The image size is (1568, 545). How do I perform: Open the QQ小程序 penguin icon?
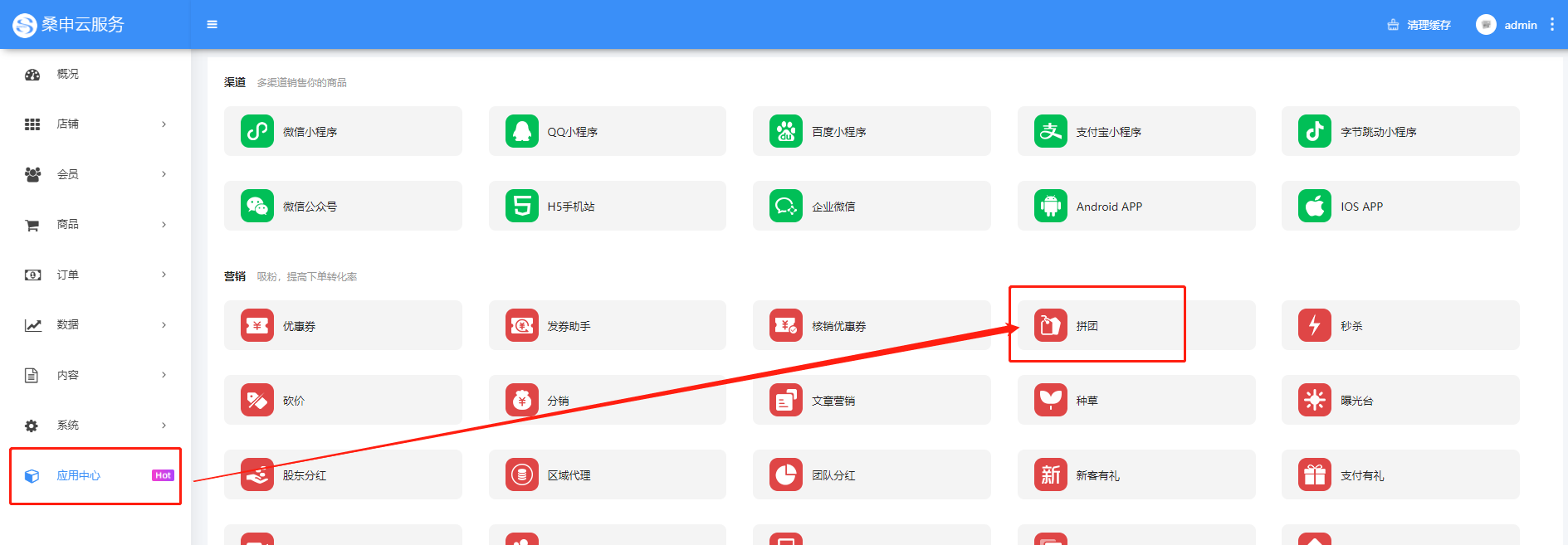point(522,131)
